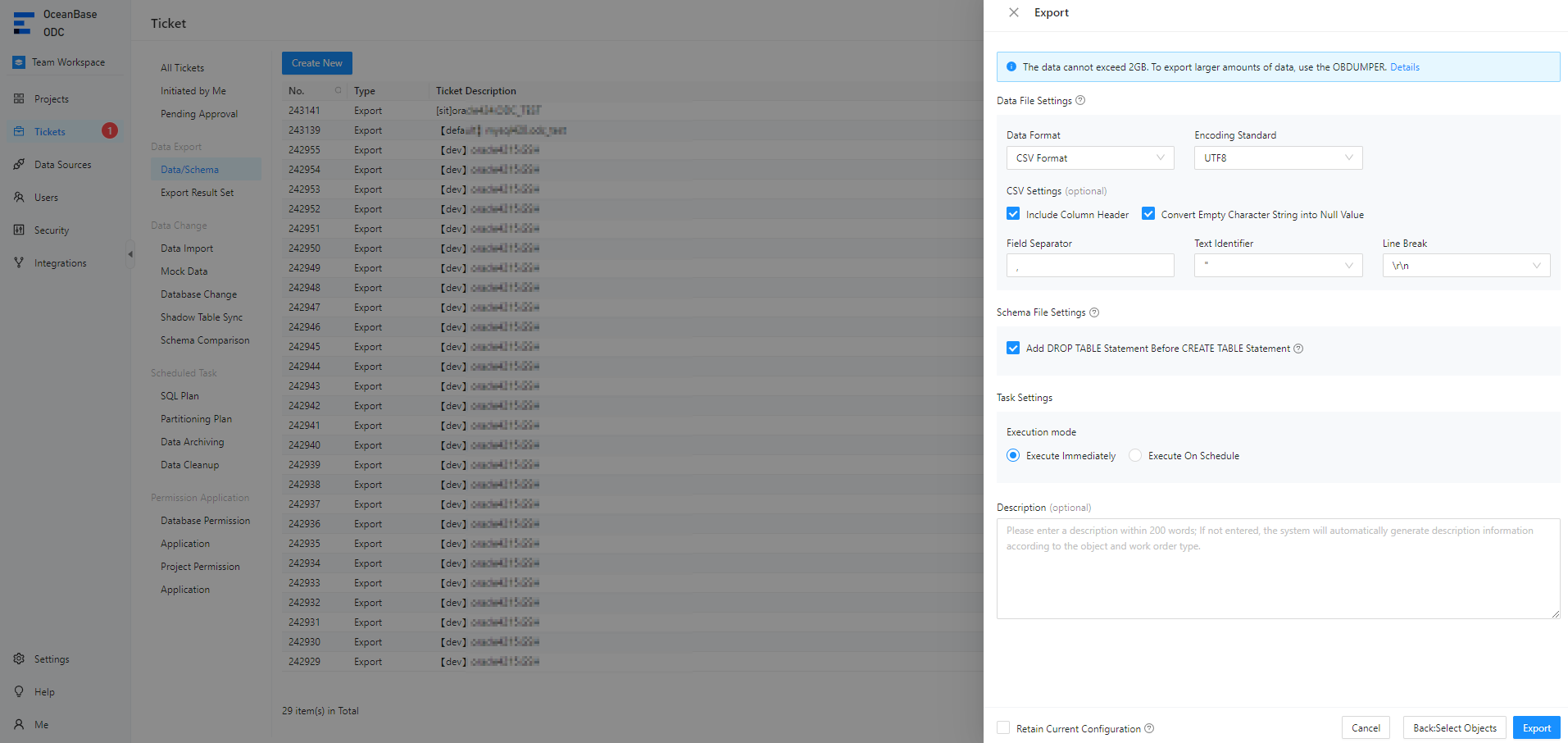The image size is (1568, 743).
Task: Click the Security icon in sidebar
Action: coord(19,230)
